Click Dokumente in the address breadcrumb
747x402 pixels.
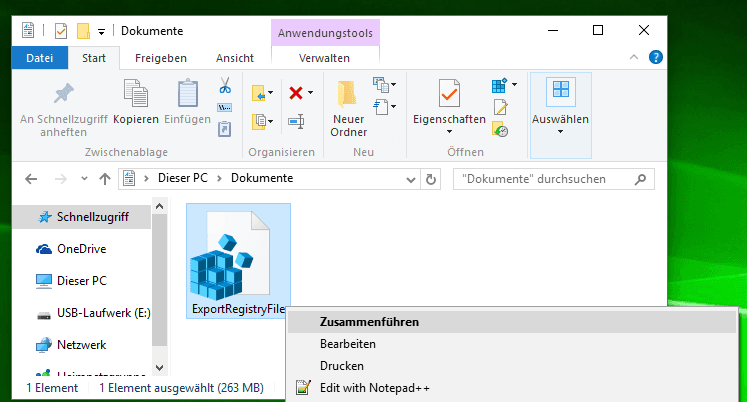point(262,178)
